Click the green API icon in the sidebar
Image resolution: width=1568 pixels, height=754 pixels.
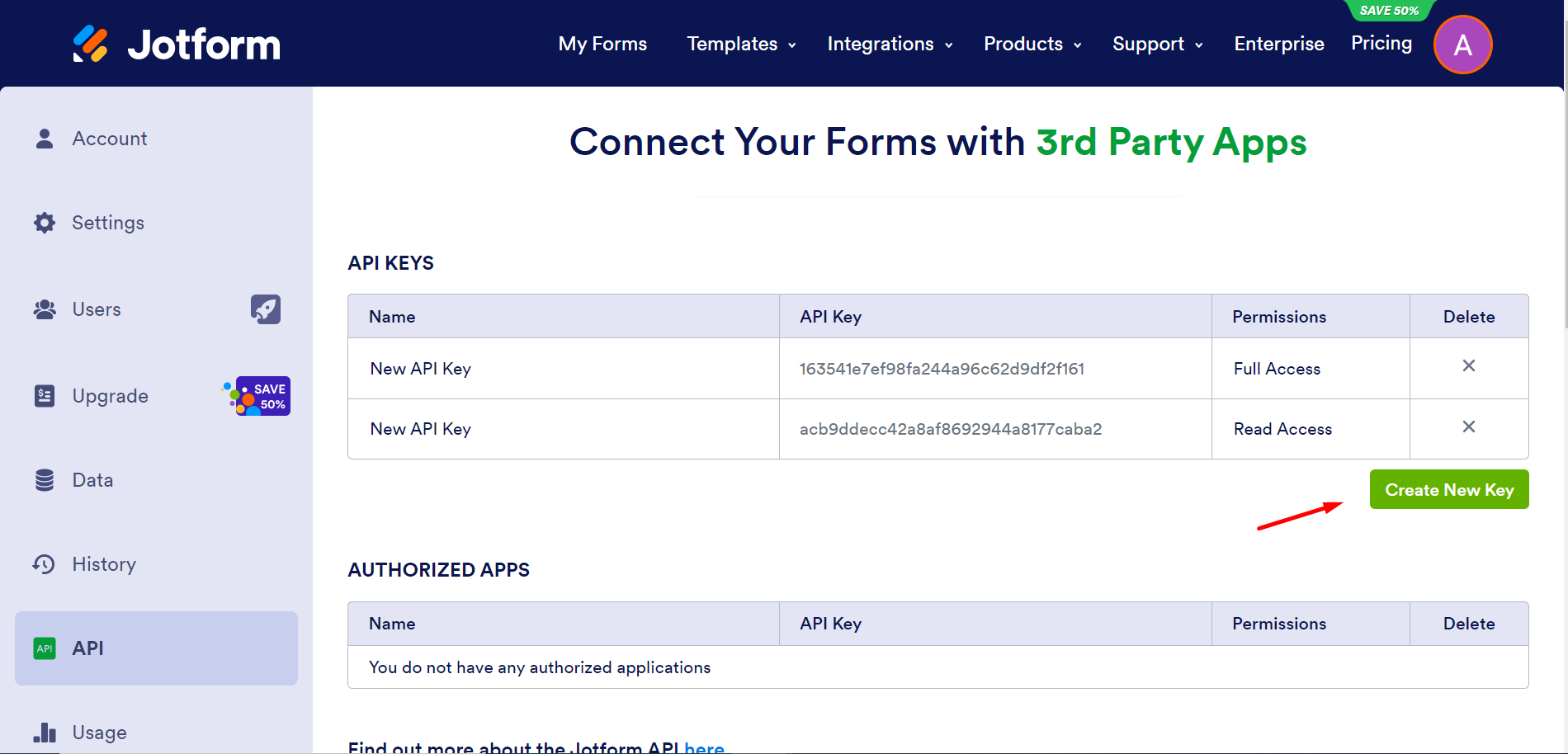[x=45, y=648]
